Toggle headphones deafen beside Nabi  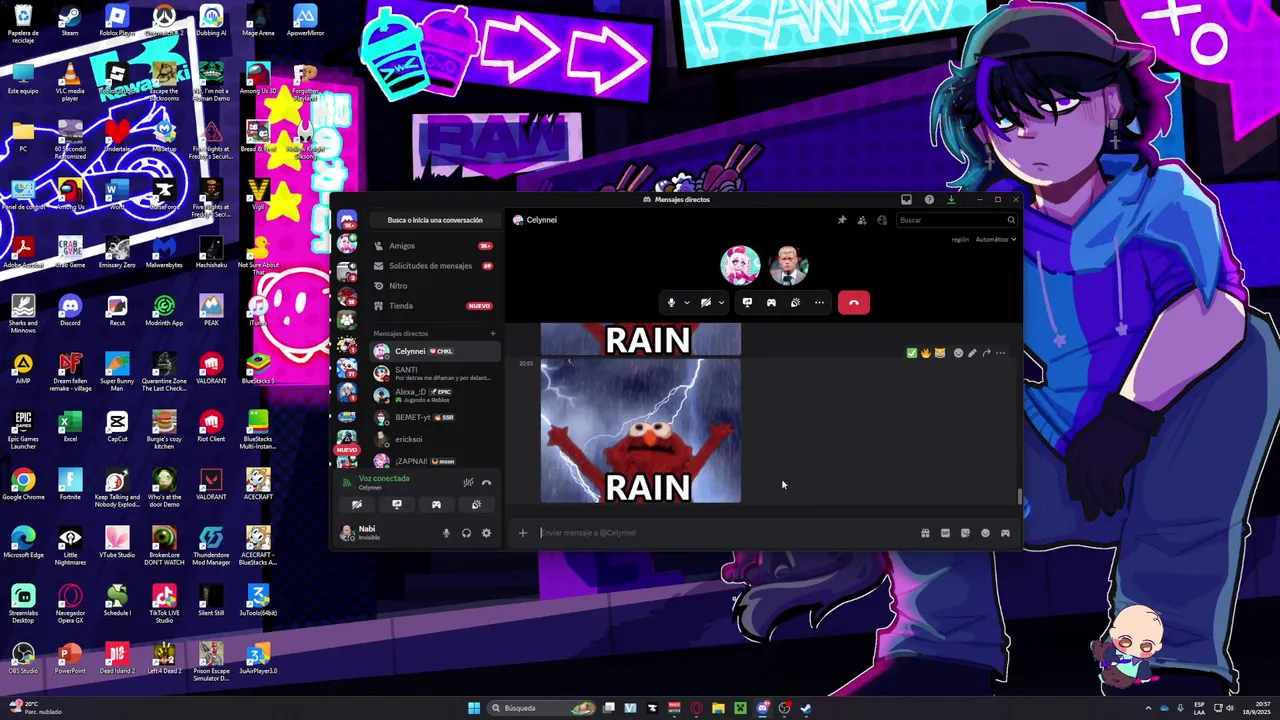466,533
